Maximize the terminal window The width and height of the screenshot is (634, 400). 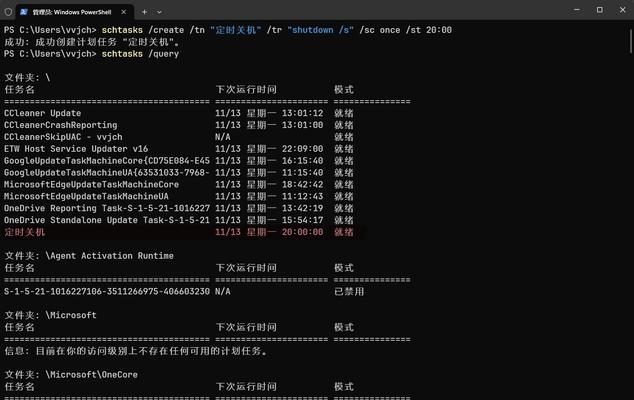(x=600, y=10)
